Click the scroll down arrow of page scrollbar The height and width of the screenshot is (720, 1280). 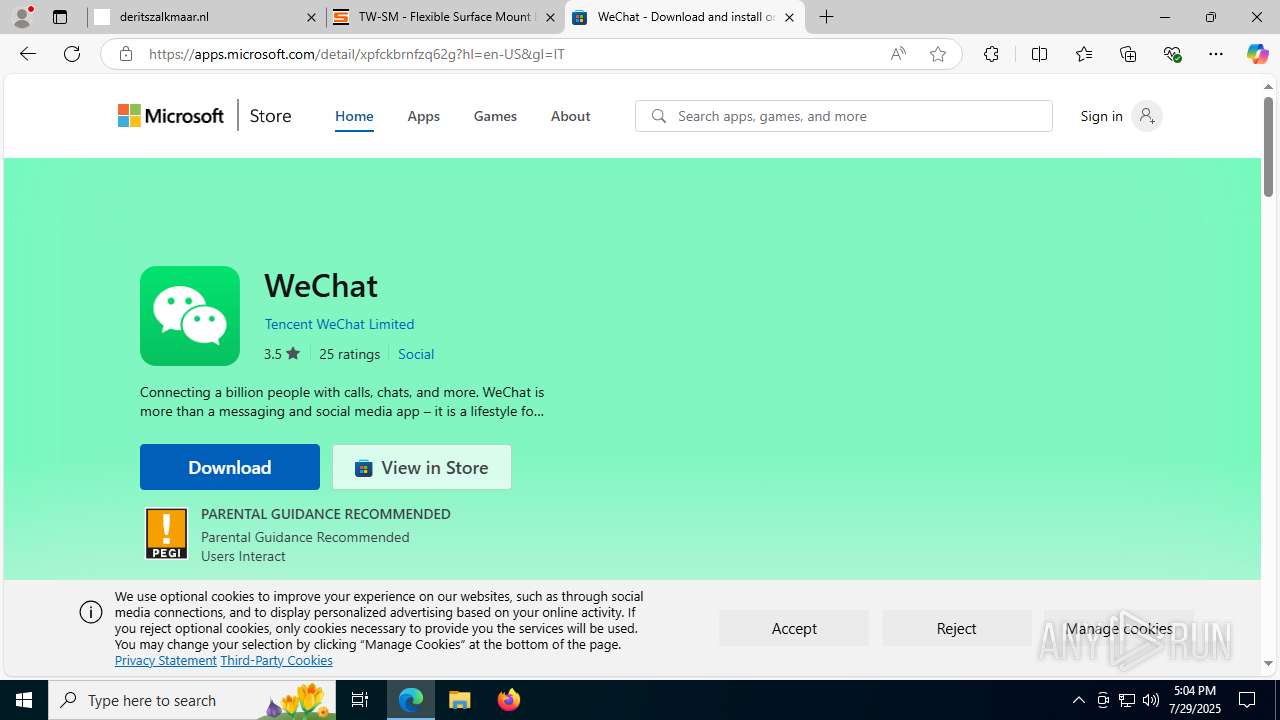[1268, 663]
